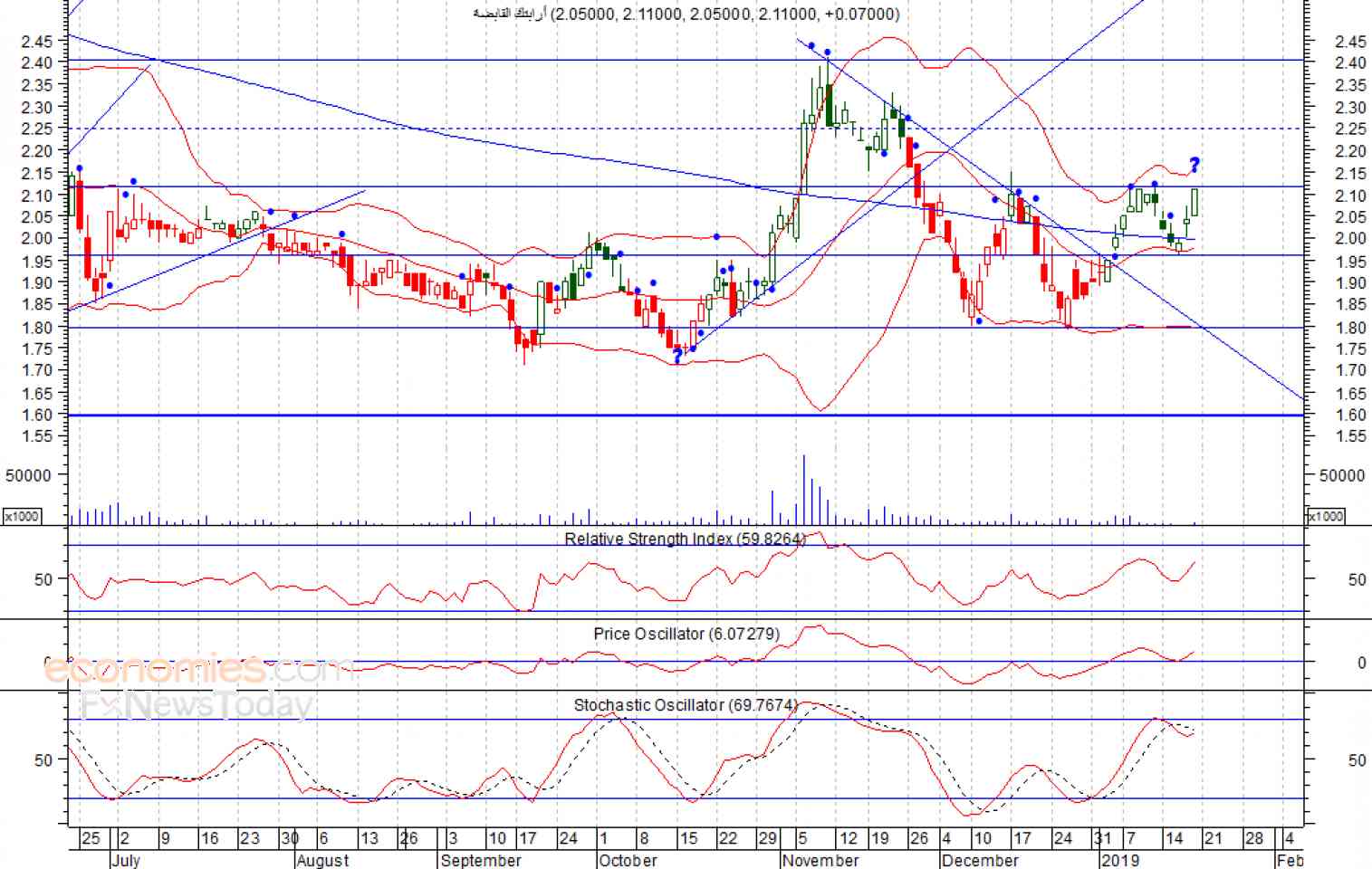Click the August month label
Image resolution: width=1372 pixels, height=869 pixels.
click(x=322, y=860)
